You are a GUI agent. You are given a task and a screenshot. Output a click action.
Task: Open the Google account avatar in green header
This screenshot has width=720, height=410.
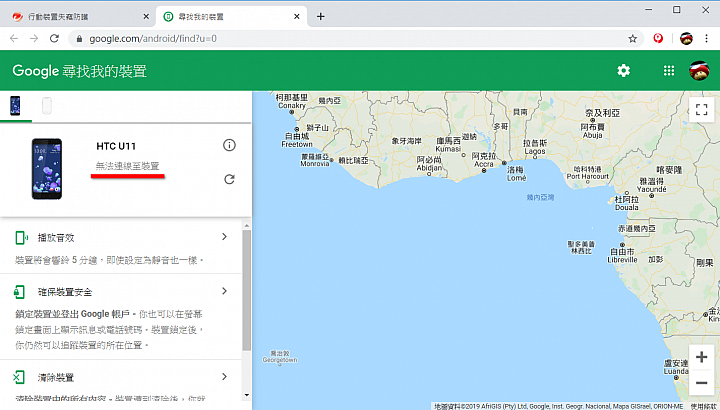click(699, 71)
